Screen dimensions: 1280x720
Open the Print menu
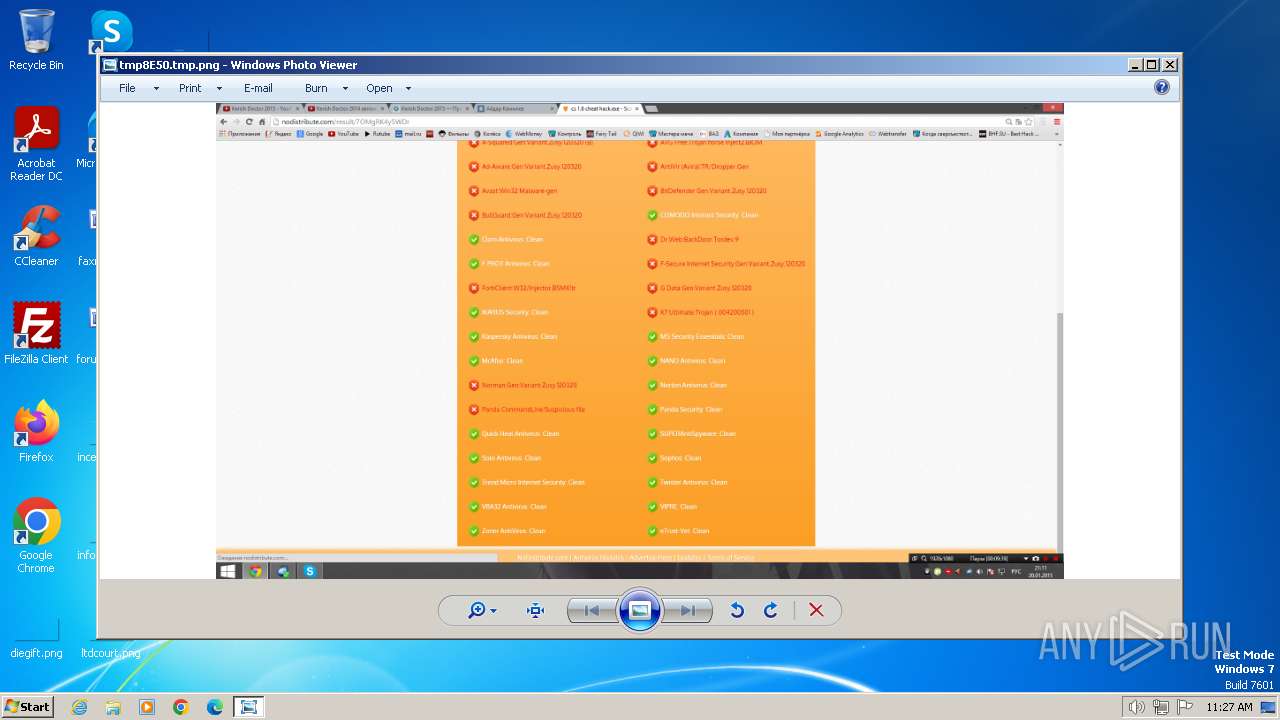(190, 88)
